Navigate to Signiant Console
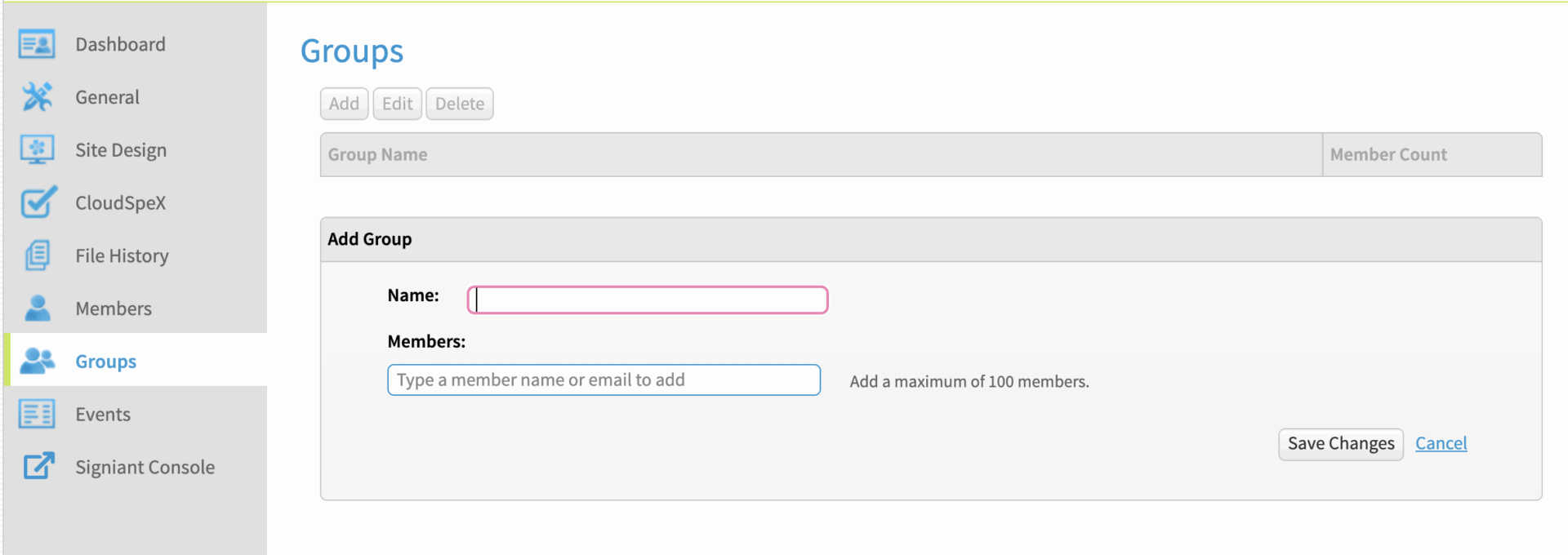 tap(145, 467)
